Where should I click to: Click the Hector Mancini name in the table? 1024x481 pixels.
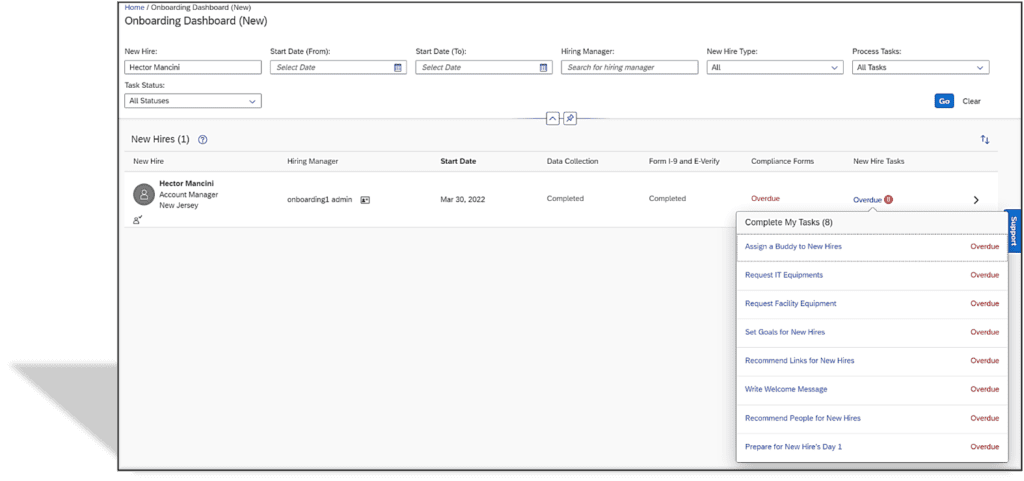[x=186, y=183]
